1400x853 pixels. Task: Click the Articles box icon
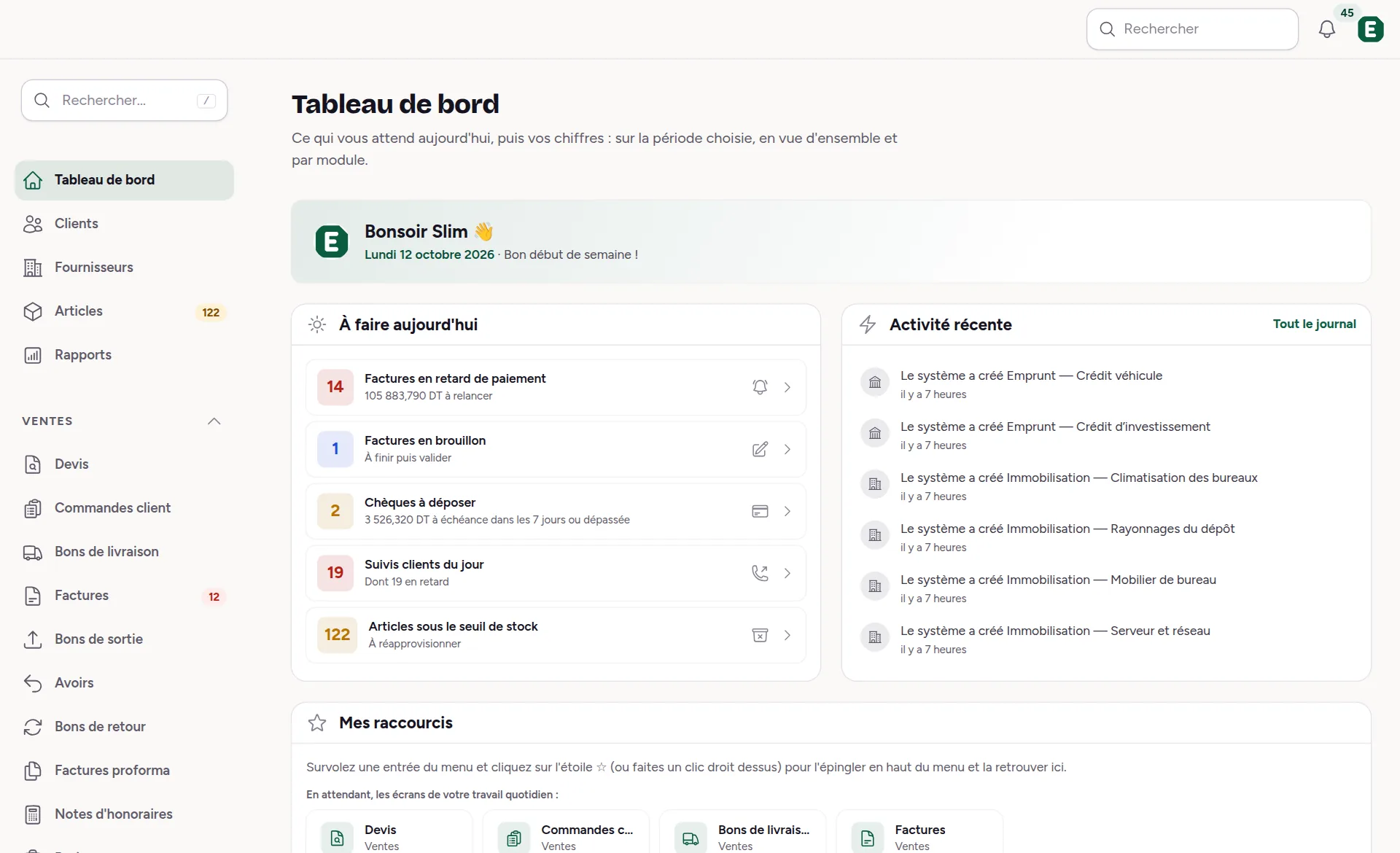[33, 311]
